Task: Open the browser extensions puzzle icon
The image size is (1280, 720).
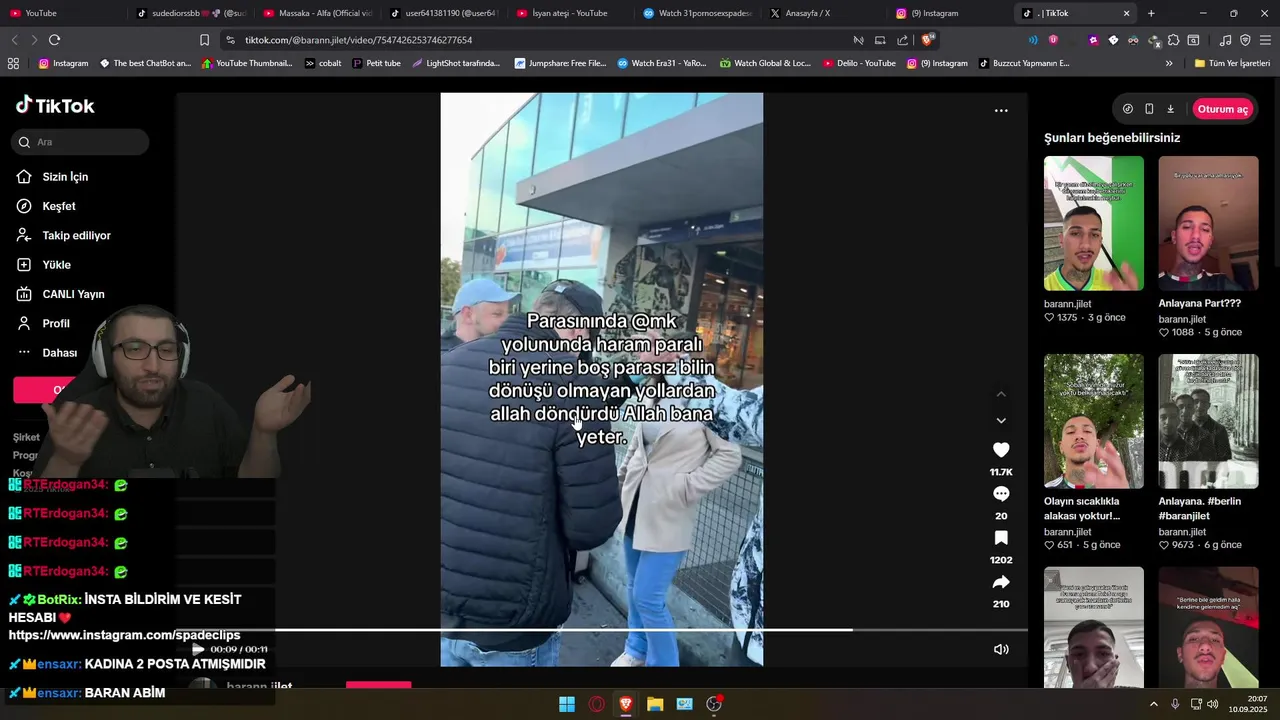Action: click(1173, 40)
